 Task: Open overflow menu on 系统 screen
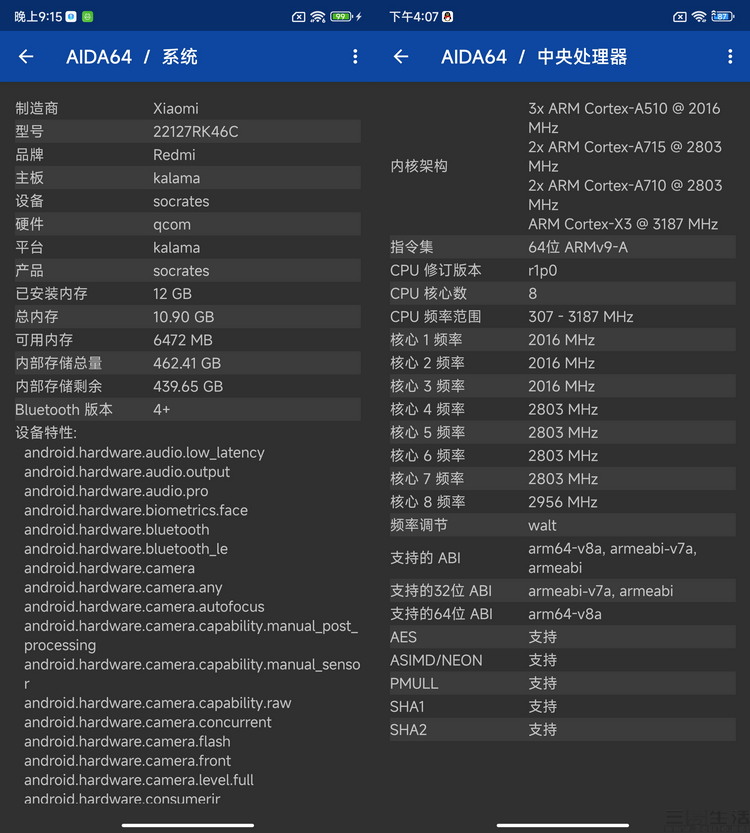(x=355, y=56)
